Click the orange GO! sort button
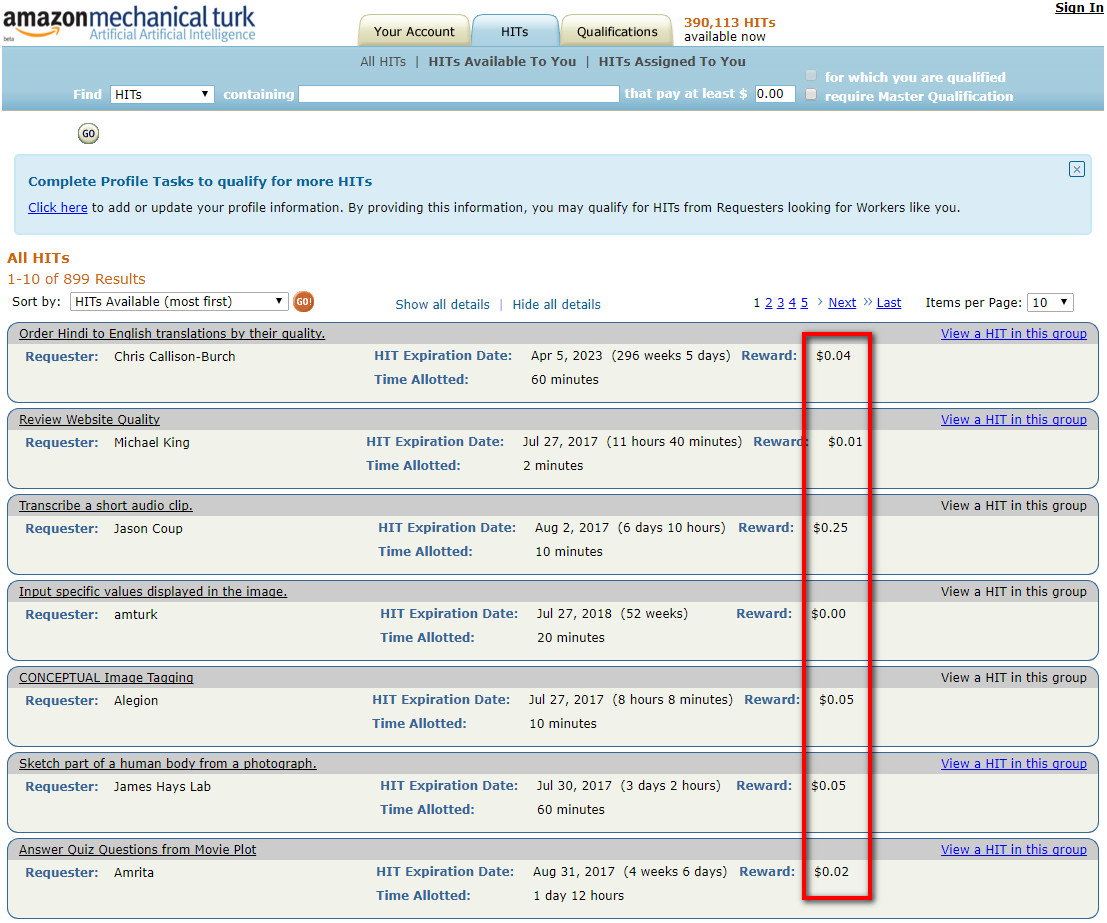 click(x=303, y=302)
